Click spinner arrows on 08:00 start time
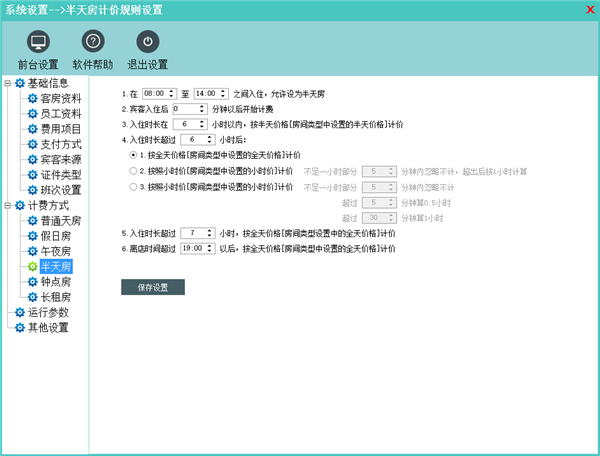Image resolution: width=600 pixels, height=456 pixels. tap(172, 93)
